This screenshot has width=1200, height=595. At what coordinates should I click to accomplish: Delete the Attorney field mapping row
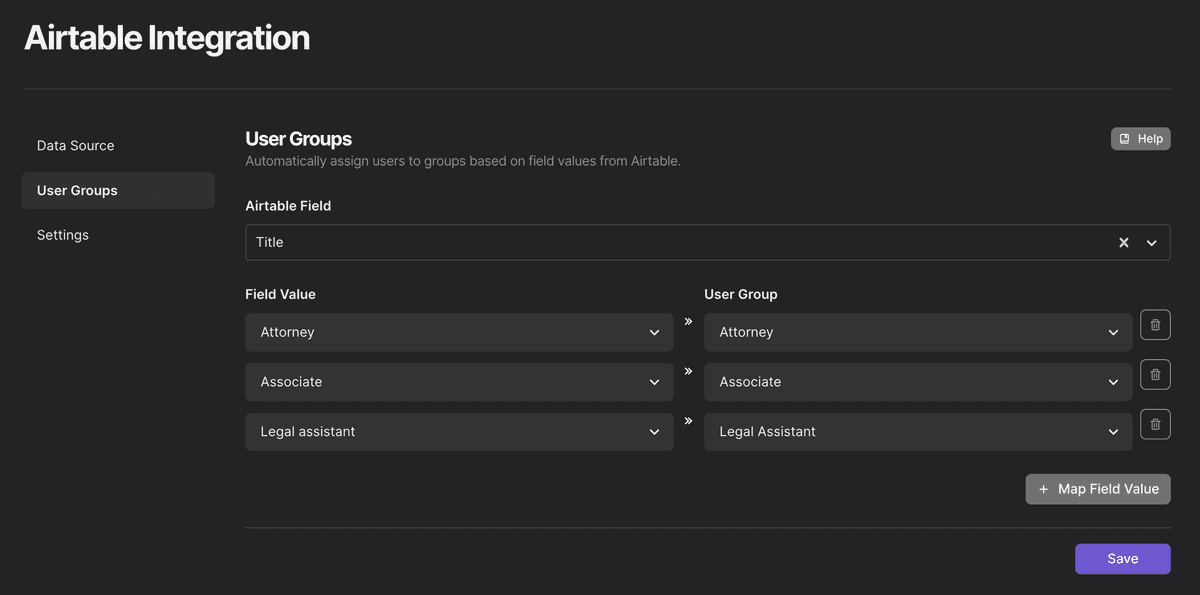[x=1155, y=325]
